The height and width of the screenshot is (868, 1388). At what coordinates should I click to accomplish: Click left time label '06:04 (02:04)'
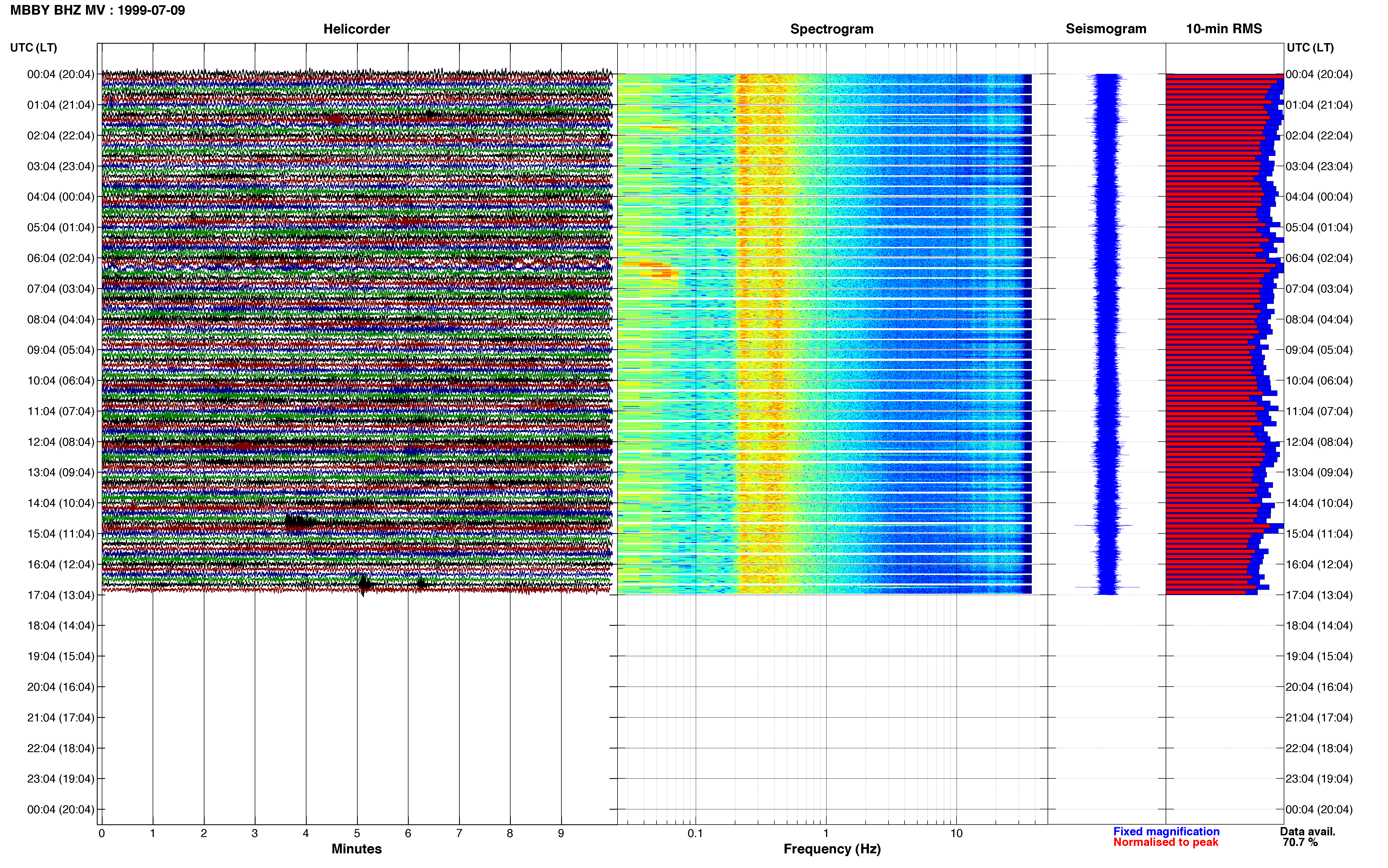[x=60, y=258]
